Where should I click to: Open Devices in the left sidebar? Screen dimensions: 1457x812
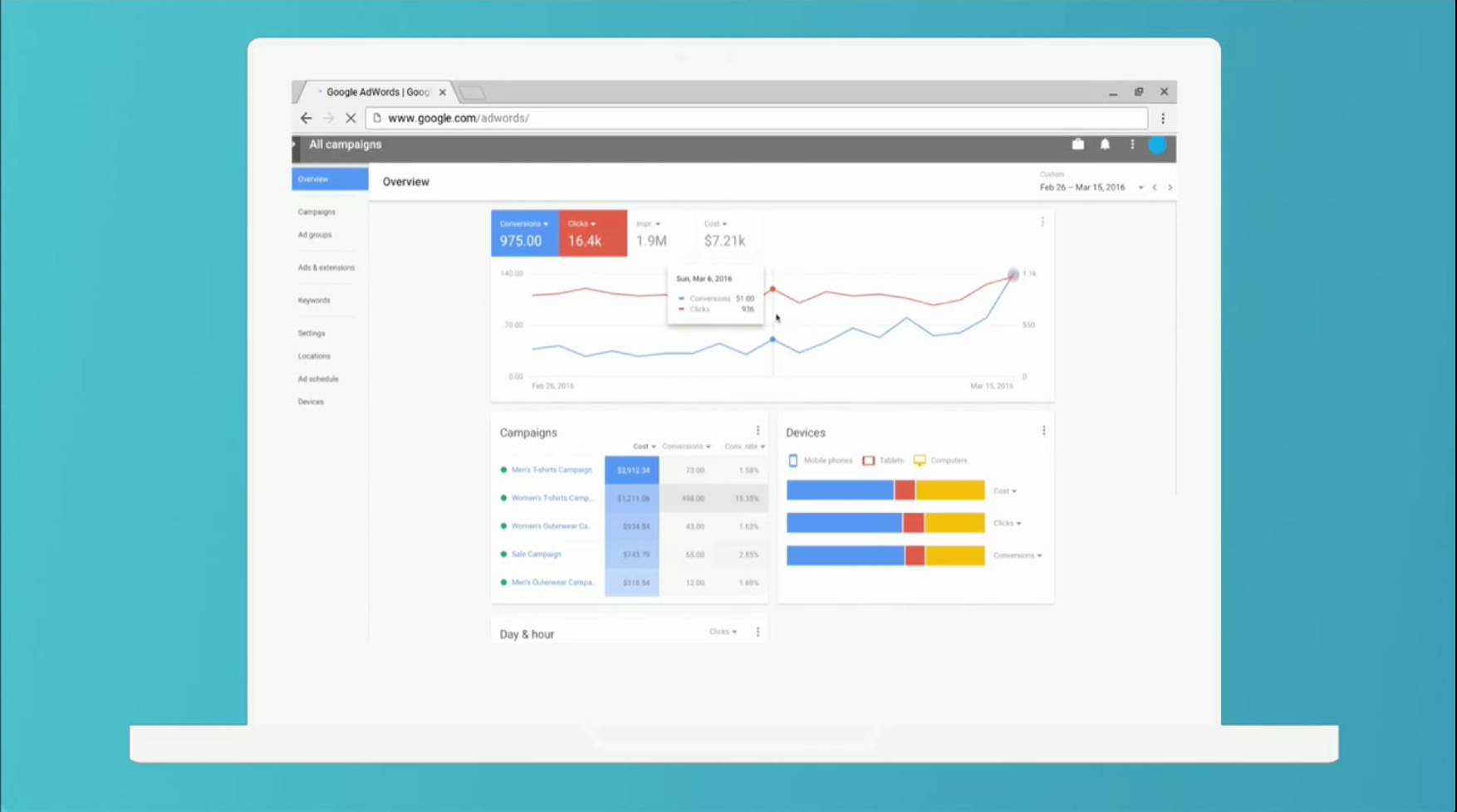311,402
